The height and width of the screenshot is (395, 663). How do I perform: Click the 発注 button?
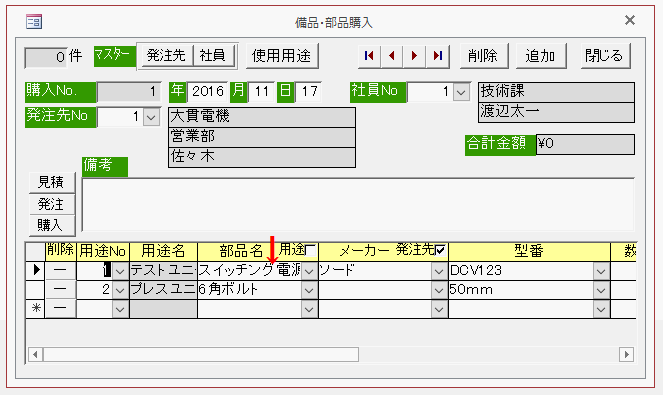[52, 204]
